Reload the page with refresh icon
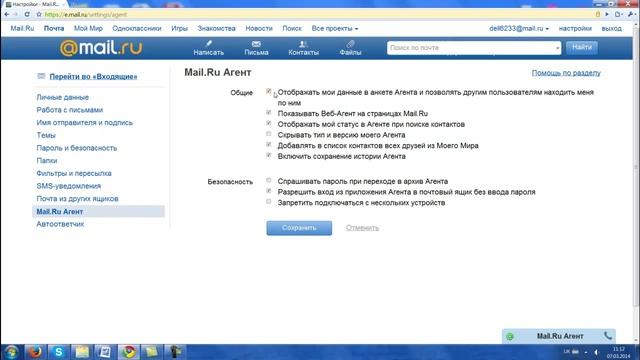The height and width of the screenshot is (360, 640). tap(27, 14)
